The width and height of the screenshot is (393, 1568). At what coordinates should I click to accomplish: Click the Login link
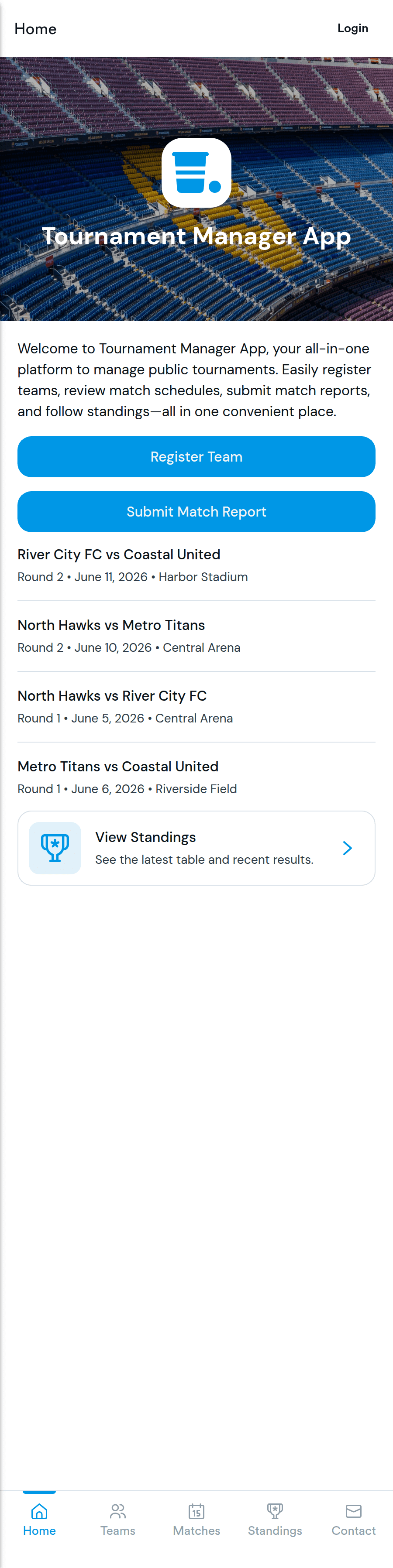pos(353,28)
